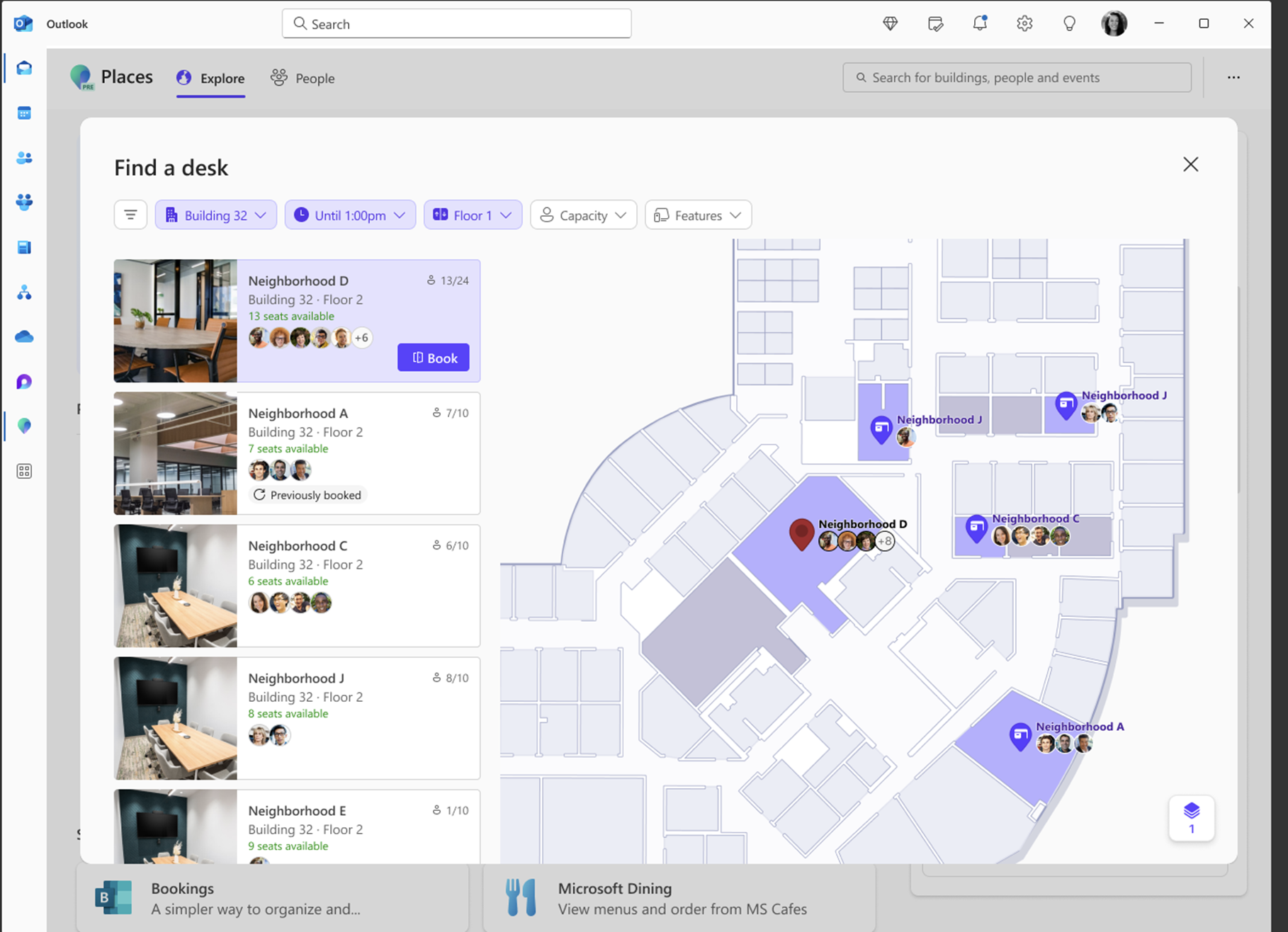The width and height of the screenshot is (1288, 932).
Task: Select the red Neighborhood D map pin
Action: tap(801, 534)
